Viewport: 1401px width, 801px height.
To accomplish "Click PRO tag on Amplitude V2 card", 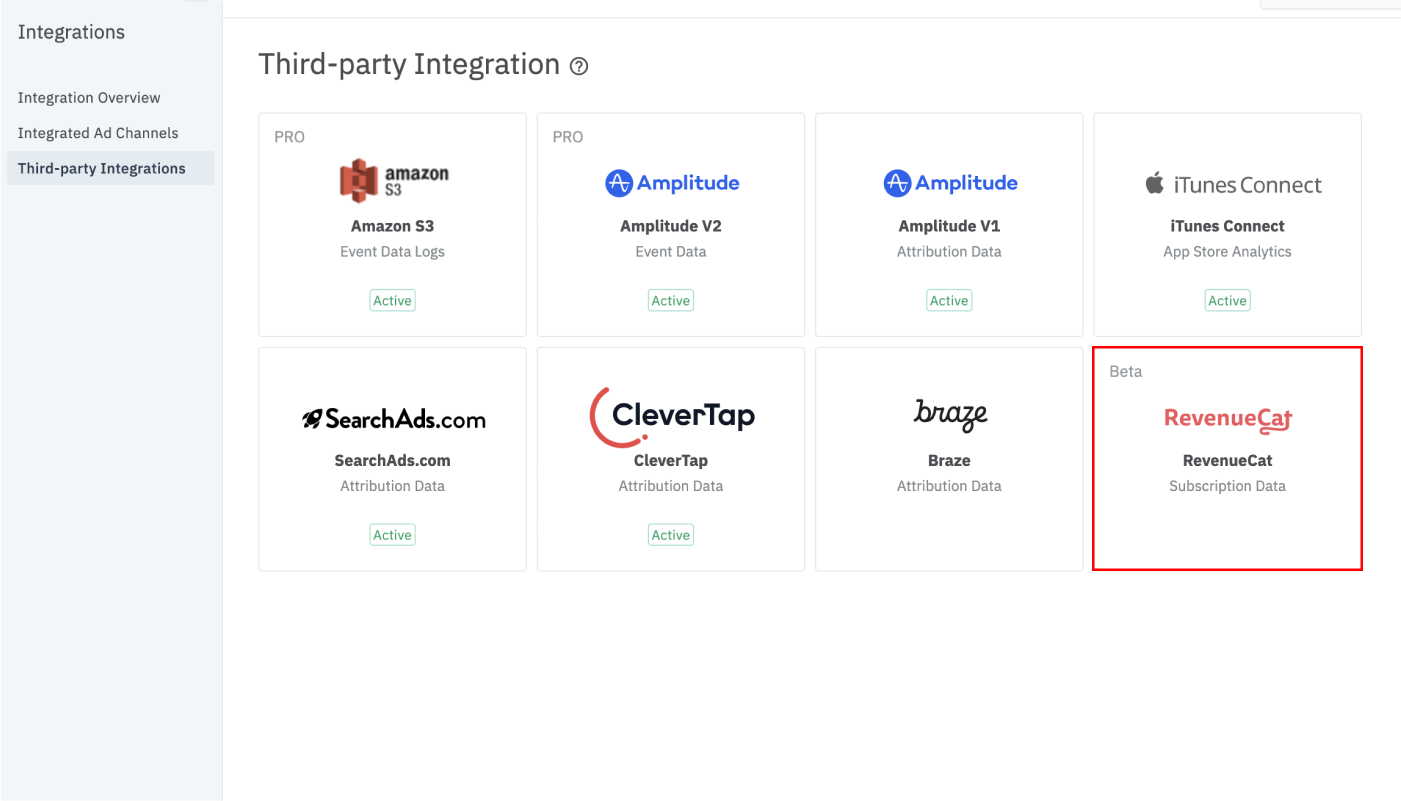I will (x=568, y=137).
